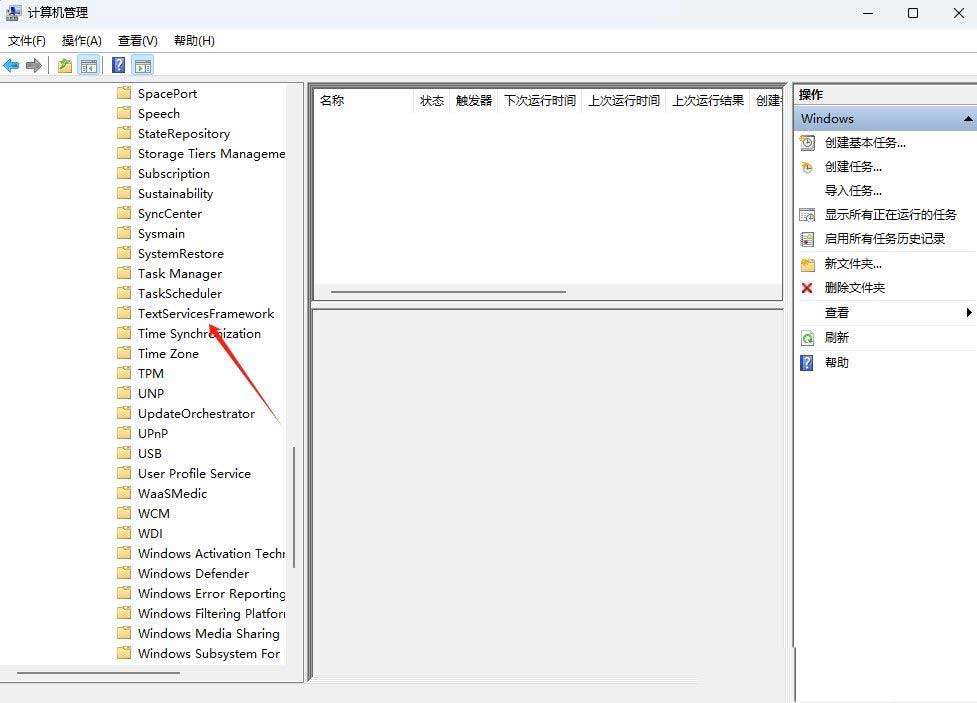Screen dimensions: 977x703
Task: Expand the 查看 submenu arrow
Action: pos(968,313)
